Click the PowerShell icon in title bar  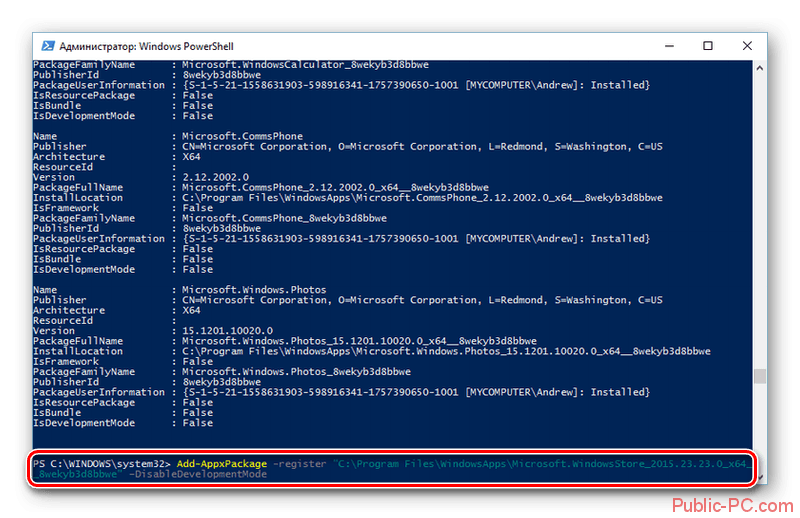tap(48, 46)
